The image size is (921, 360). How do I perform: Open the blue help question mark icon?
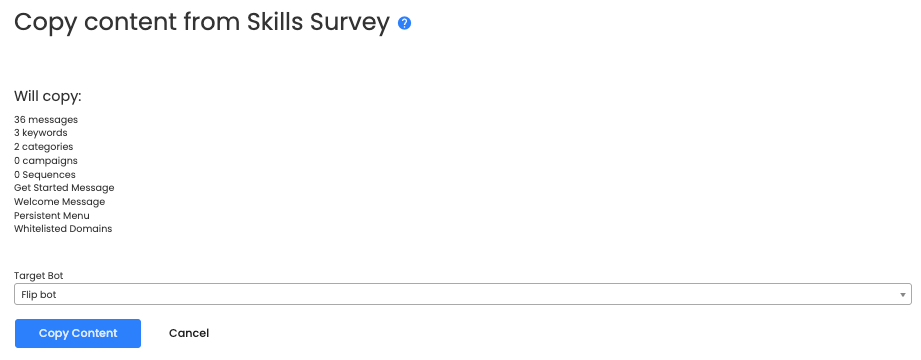(404, 23)
